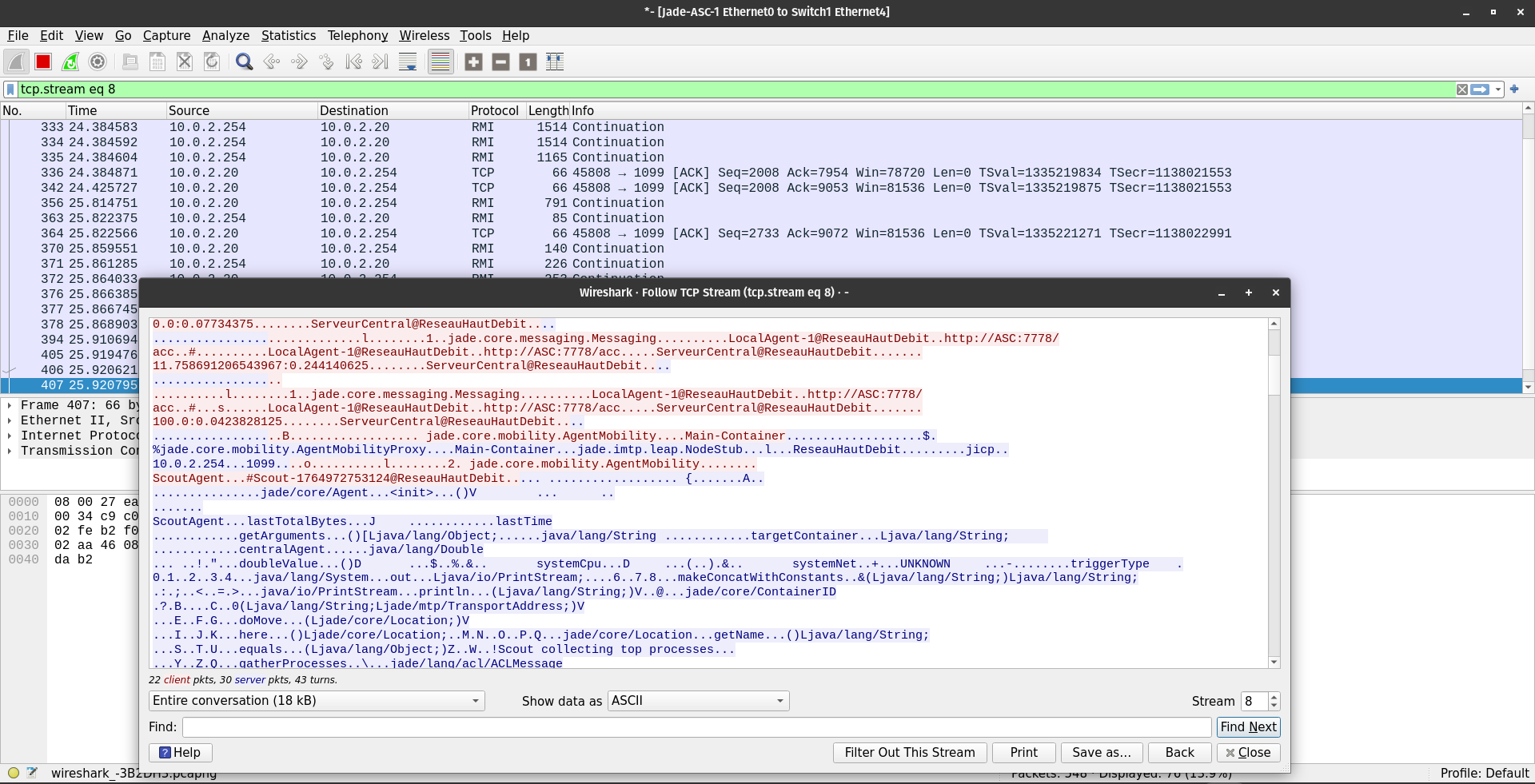The height and width of the screenshot is (784, 1535).
Task: Zoom in on packet text
Action: tap(473, 62)
